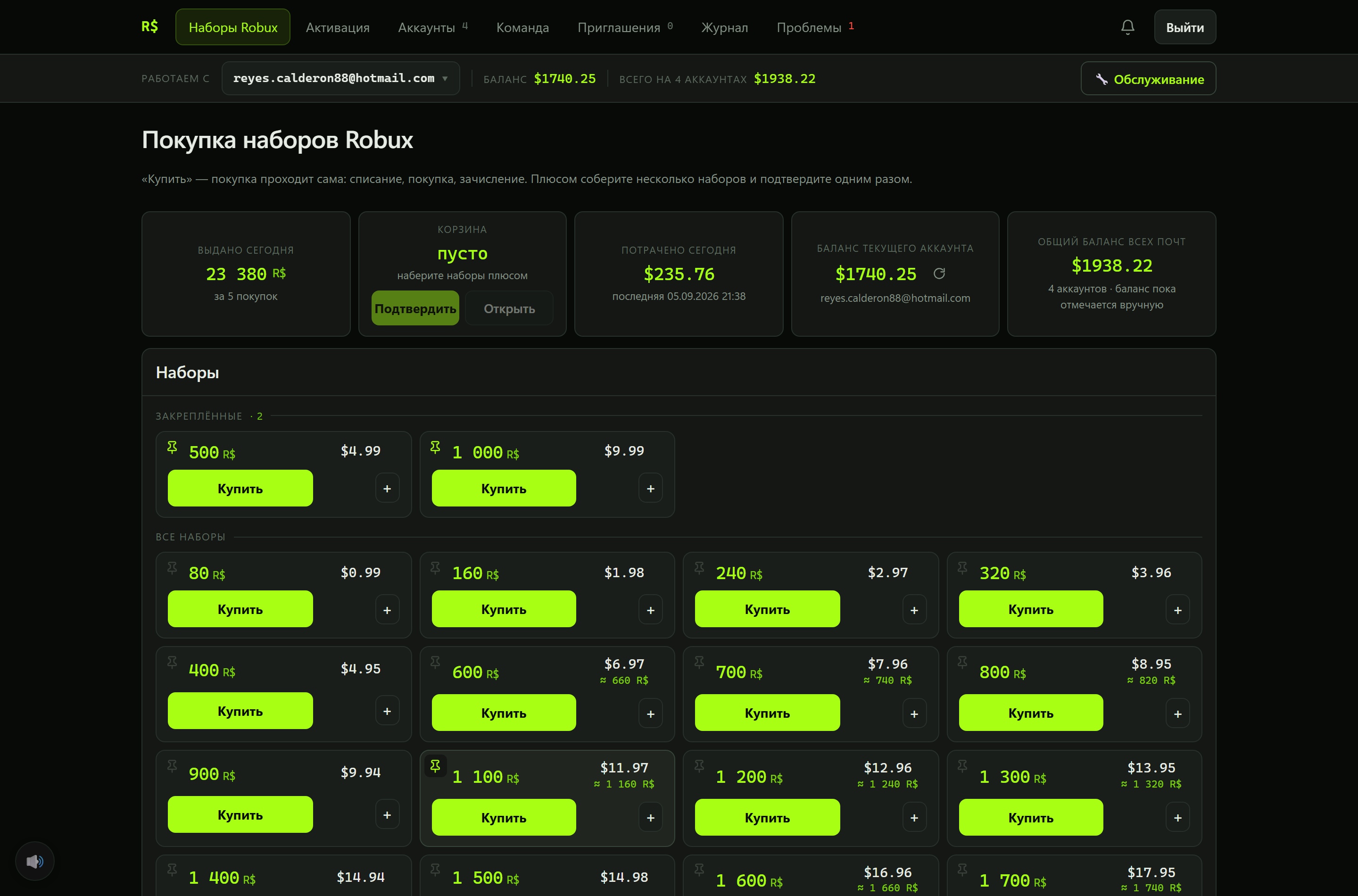This screenshot has width=1358, height=896.
Task: Pin the 1 200 R$ pack
Action: click(x=699, y=767)
